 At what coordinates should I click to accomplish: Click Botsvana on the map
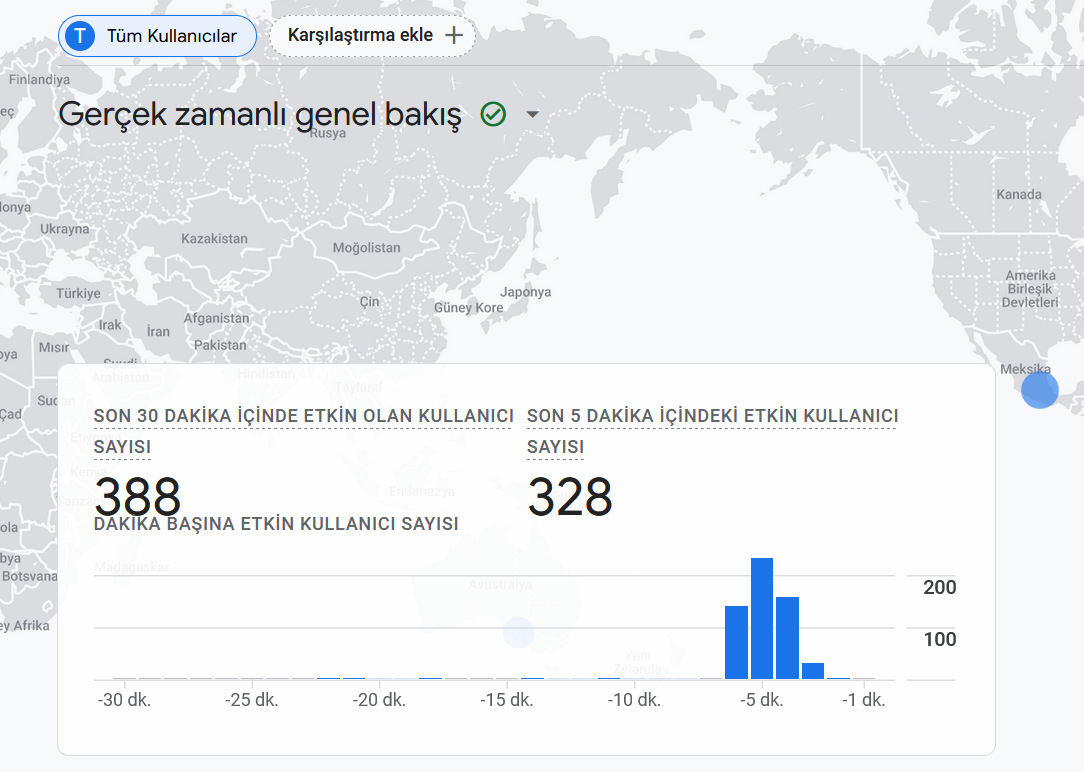pyautogui.click(x=30, y=576)
